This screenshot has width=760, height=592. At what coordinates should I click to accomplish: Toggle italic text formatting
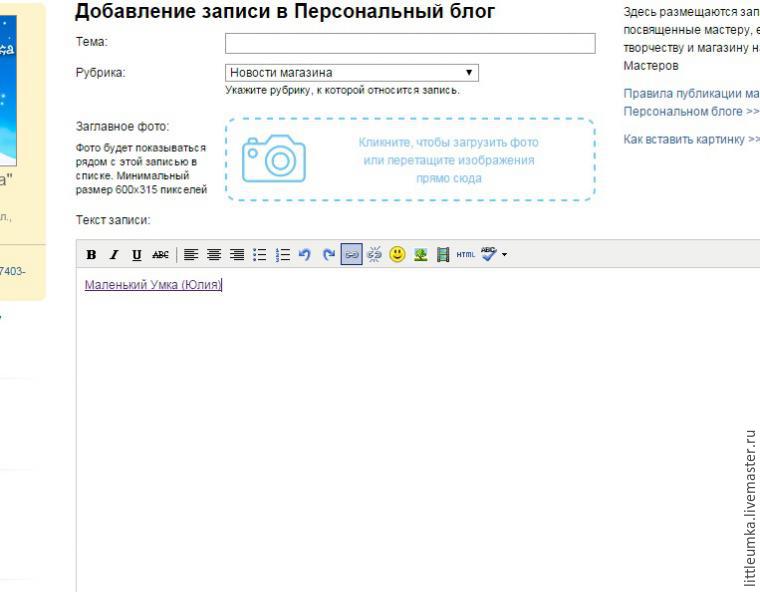pyautogui.click(x=114, y=255)
